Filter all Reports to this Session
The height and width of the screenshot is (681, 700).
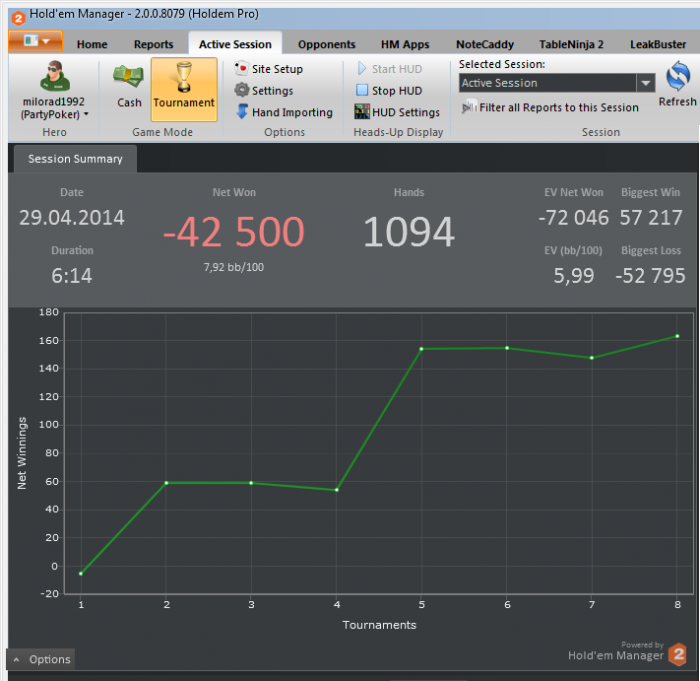coord(558,108)
